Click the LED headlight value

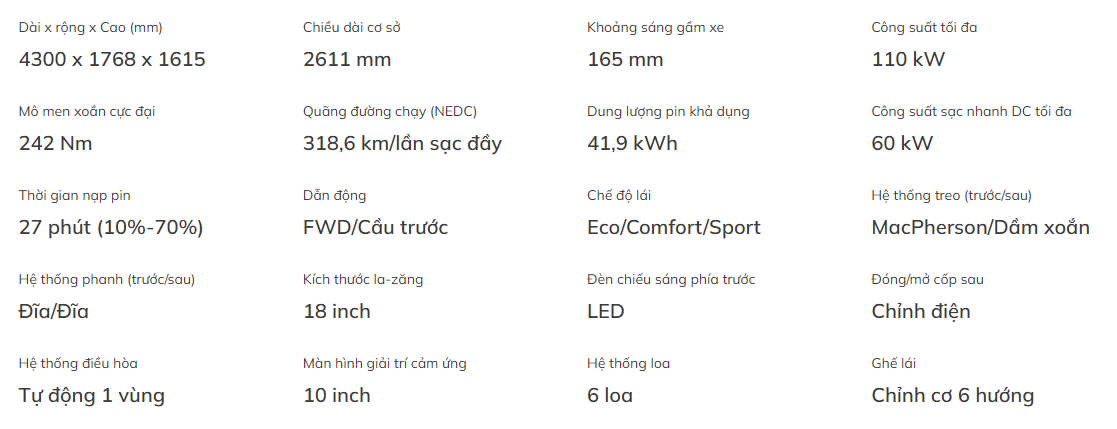click(606, 311)
